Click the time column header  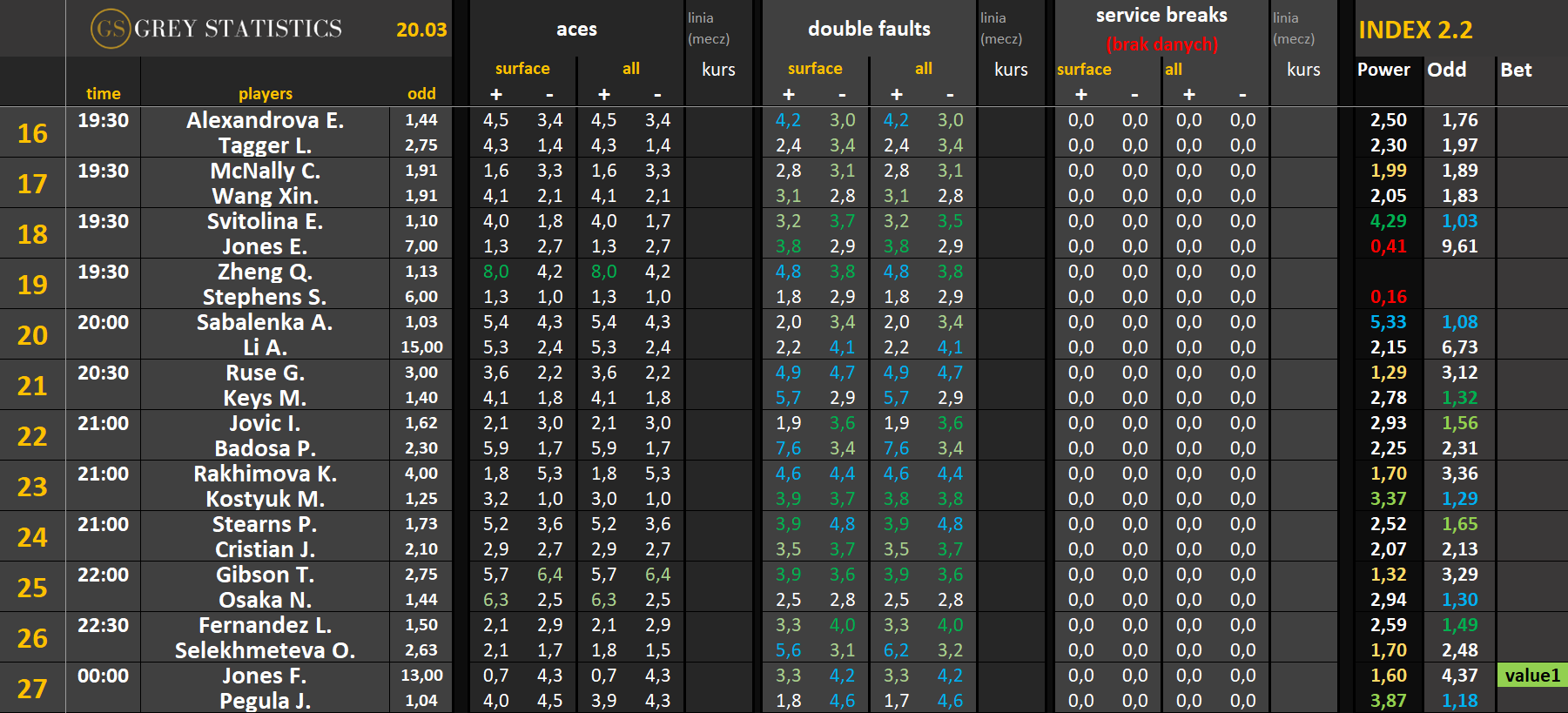(103, 93)
